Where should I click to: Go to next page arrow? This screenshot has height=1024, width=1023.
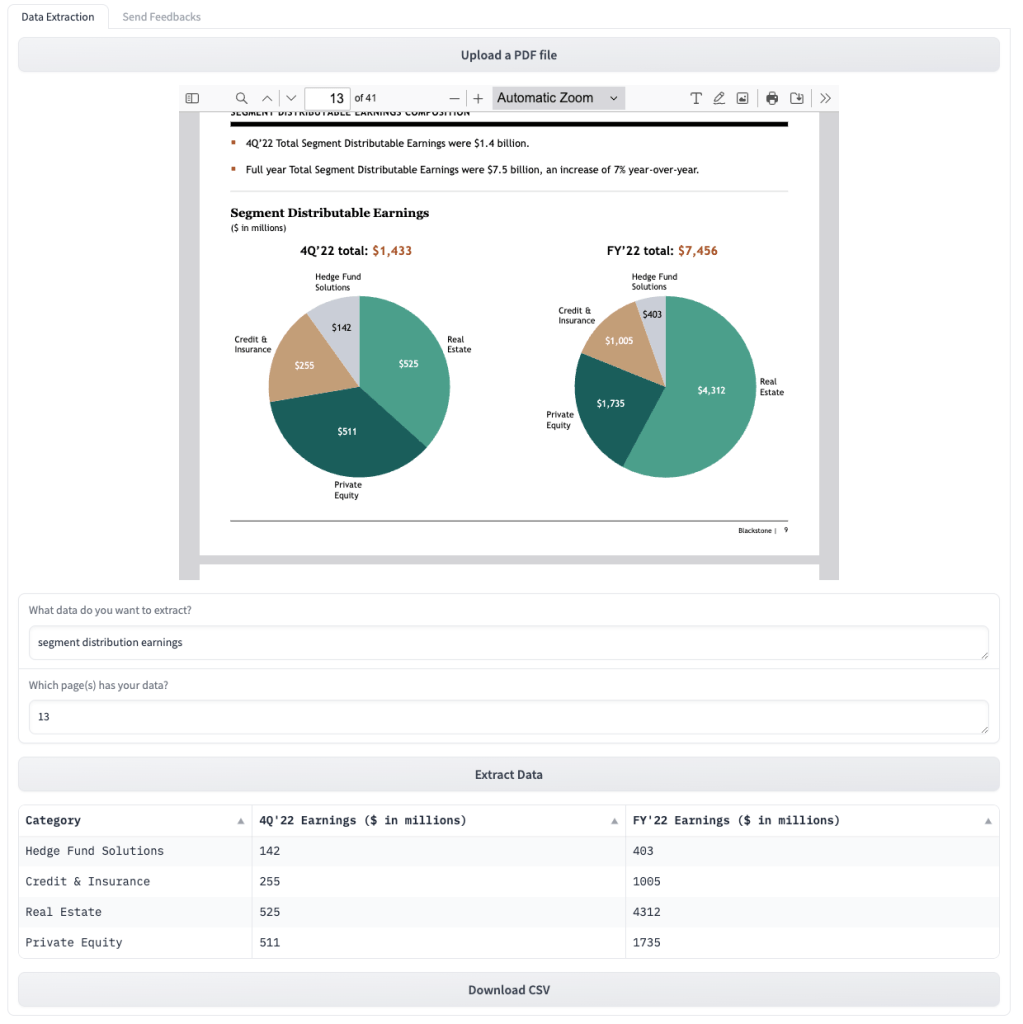click(291, 98)
